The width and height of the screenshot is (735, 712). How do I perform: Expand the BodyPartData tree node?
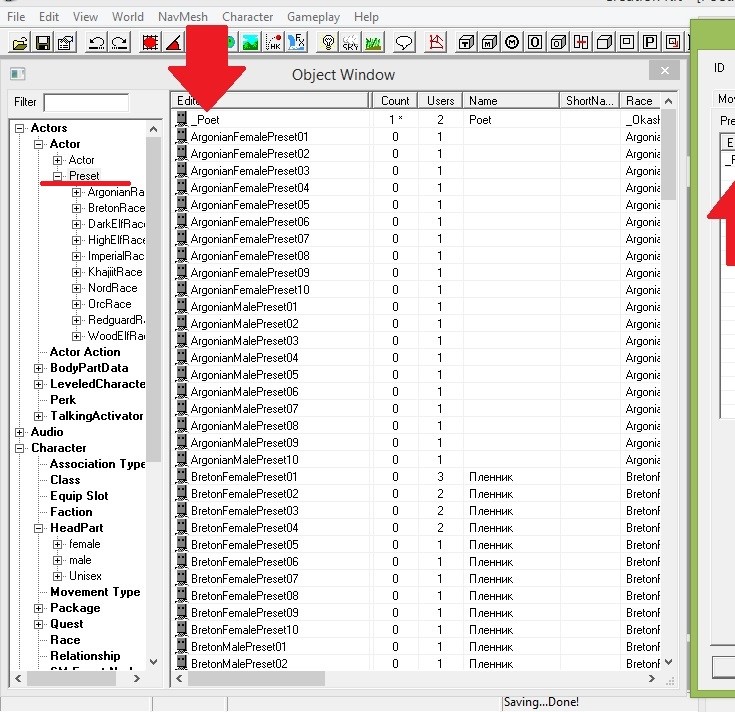(38, 368)
